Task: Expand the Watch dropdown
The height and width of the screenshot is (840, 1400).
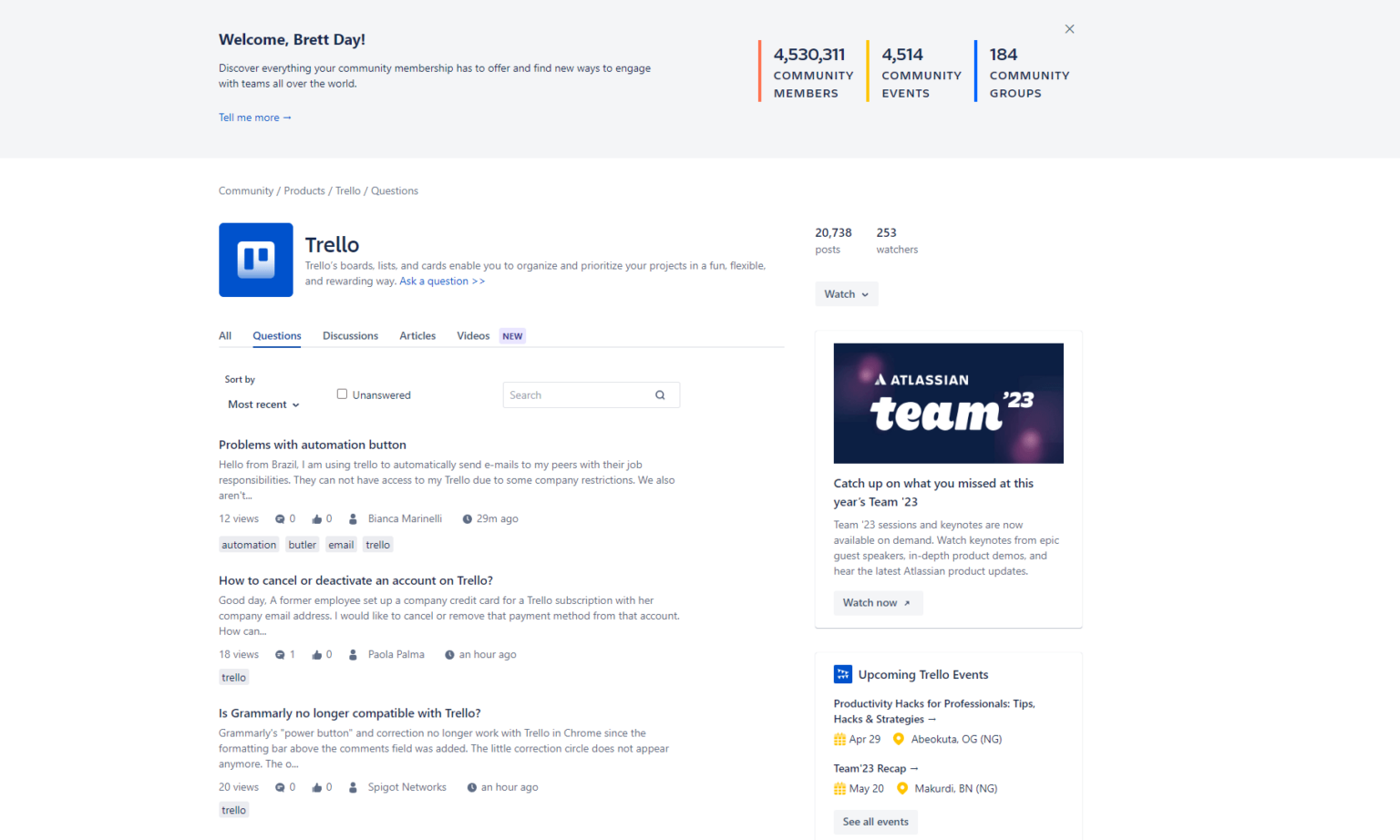Action: (x=846, y=293)
